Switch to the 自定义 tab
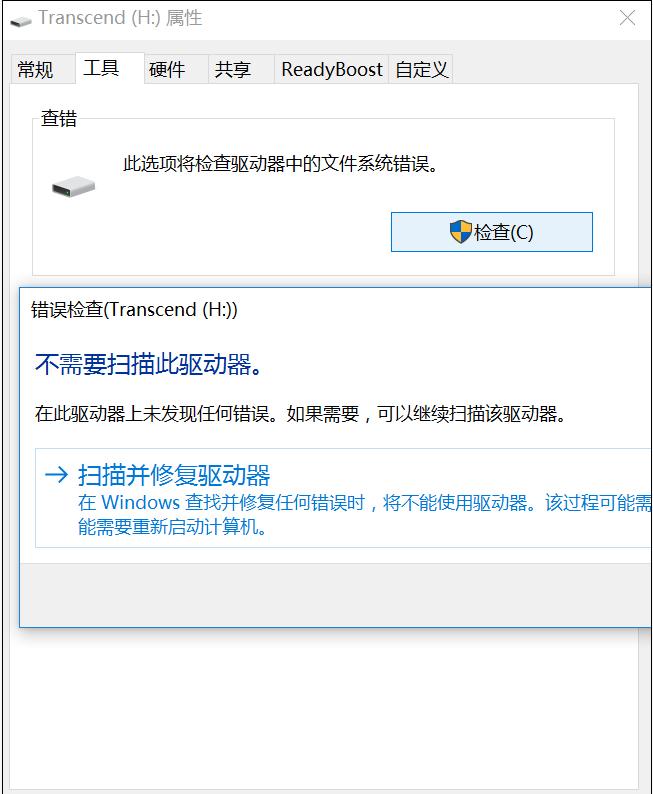 (421, 69)
